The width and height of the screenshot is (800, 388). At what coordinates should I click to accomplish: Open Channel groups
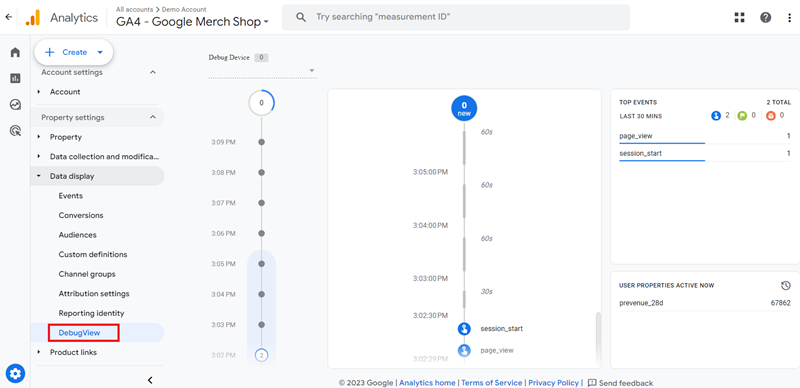point(87,274)
